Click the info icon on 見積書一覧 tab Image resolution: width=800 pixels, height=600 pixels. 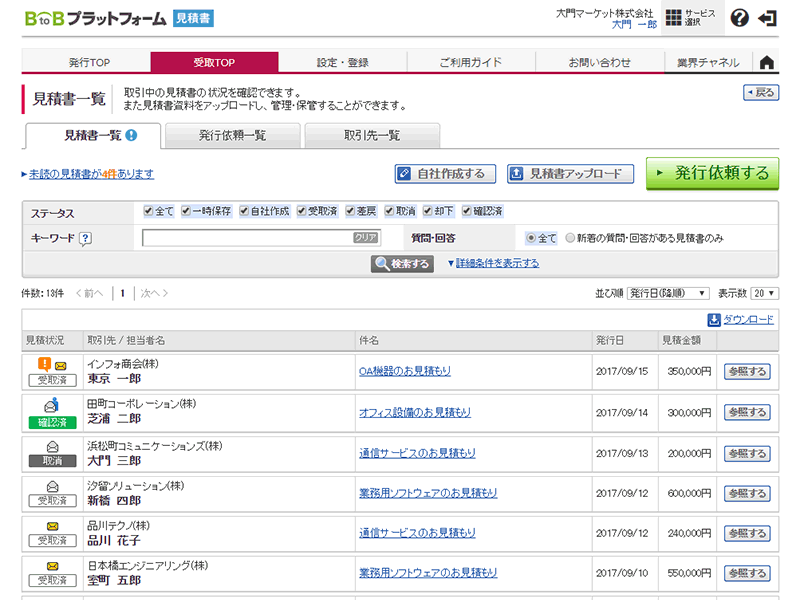pos(131,135)
